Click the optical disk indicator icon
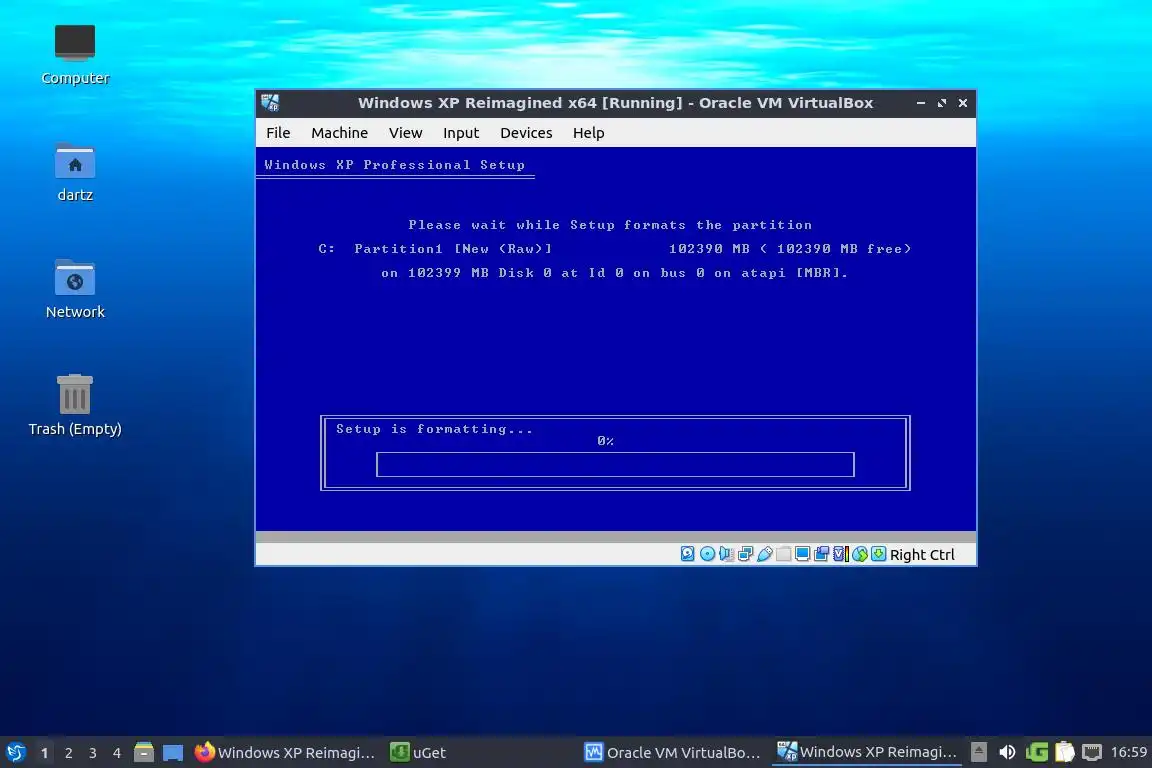The image size is (1152, 768). pos(708,554)
